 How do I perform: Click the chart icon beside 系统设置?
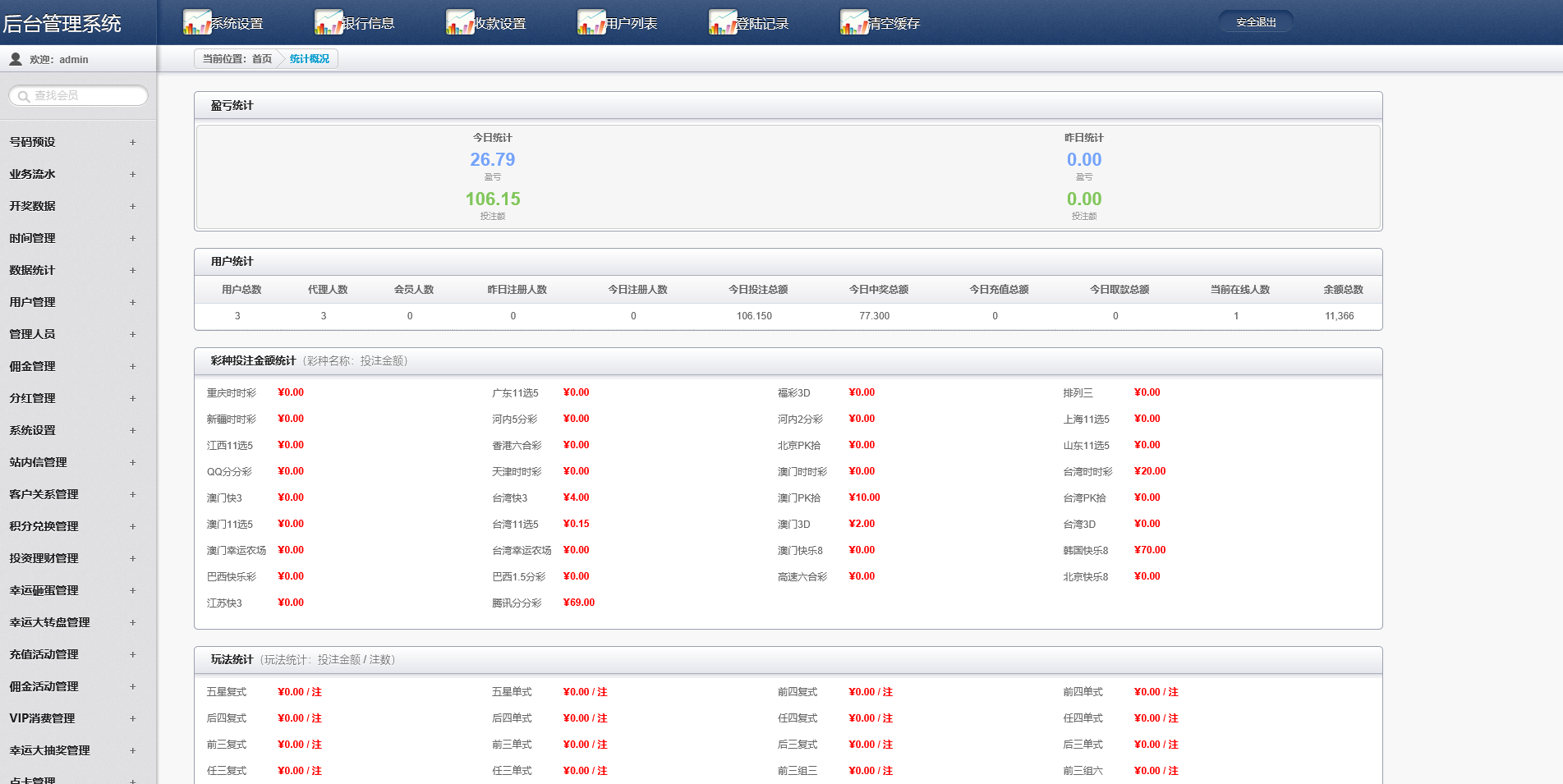click(197, 22)
